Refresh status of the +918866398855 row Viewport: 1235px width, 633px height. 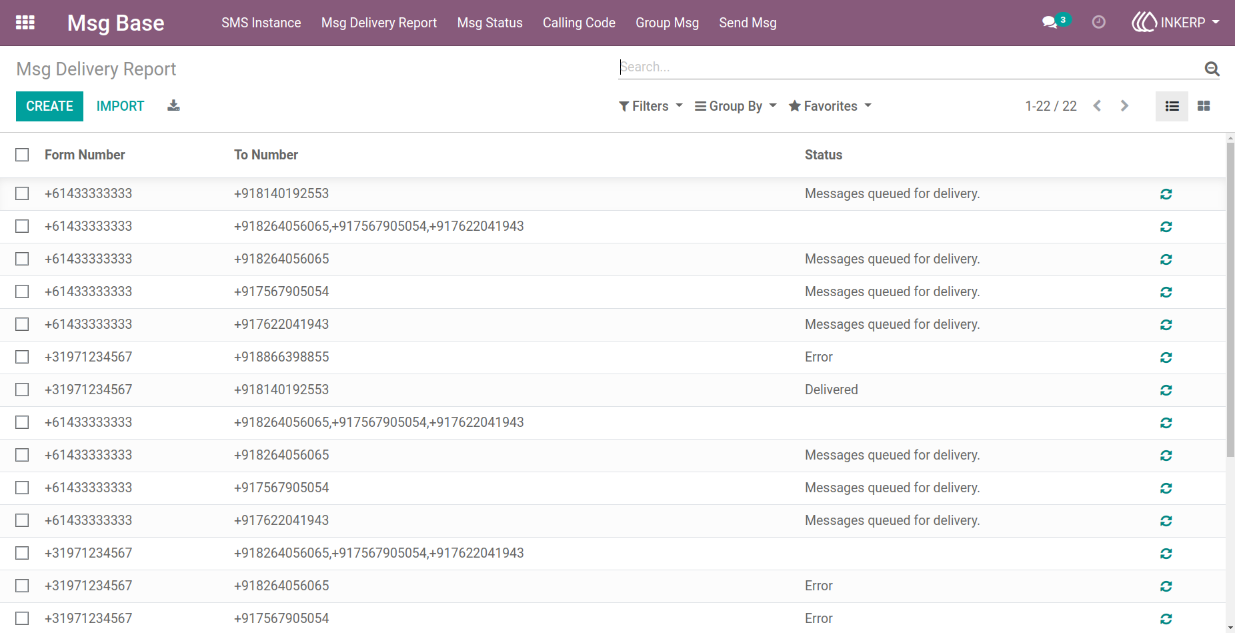(x=1166, y=357)
